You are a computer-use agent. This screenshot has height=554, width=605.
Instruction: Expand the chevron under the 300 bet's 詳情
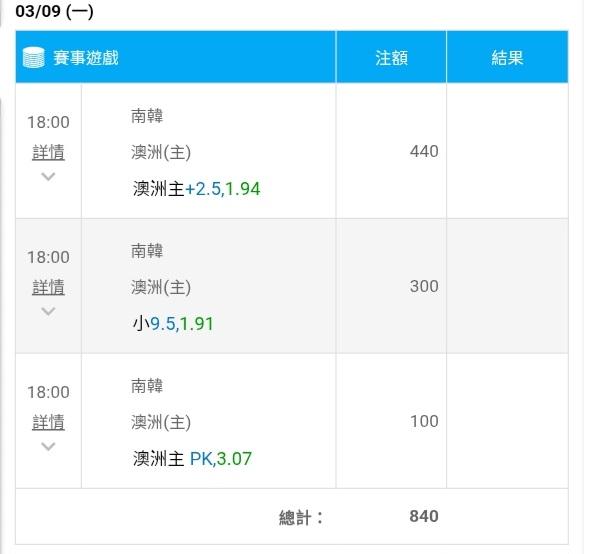[48, 311]
